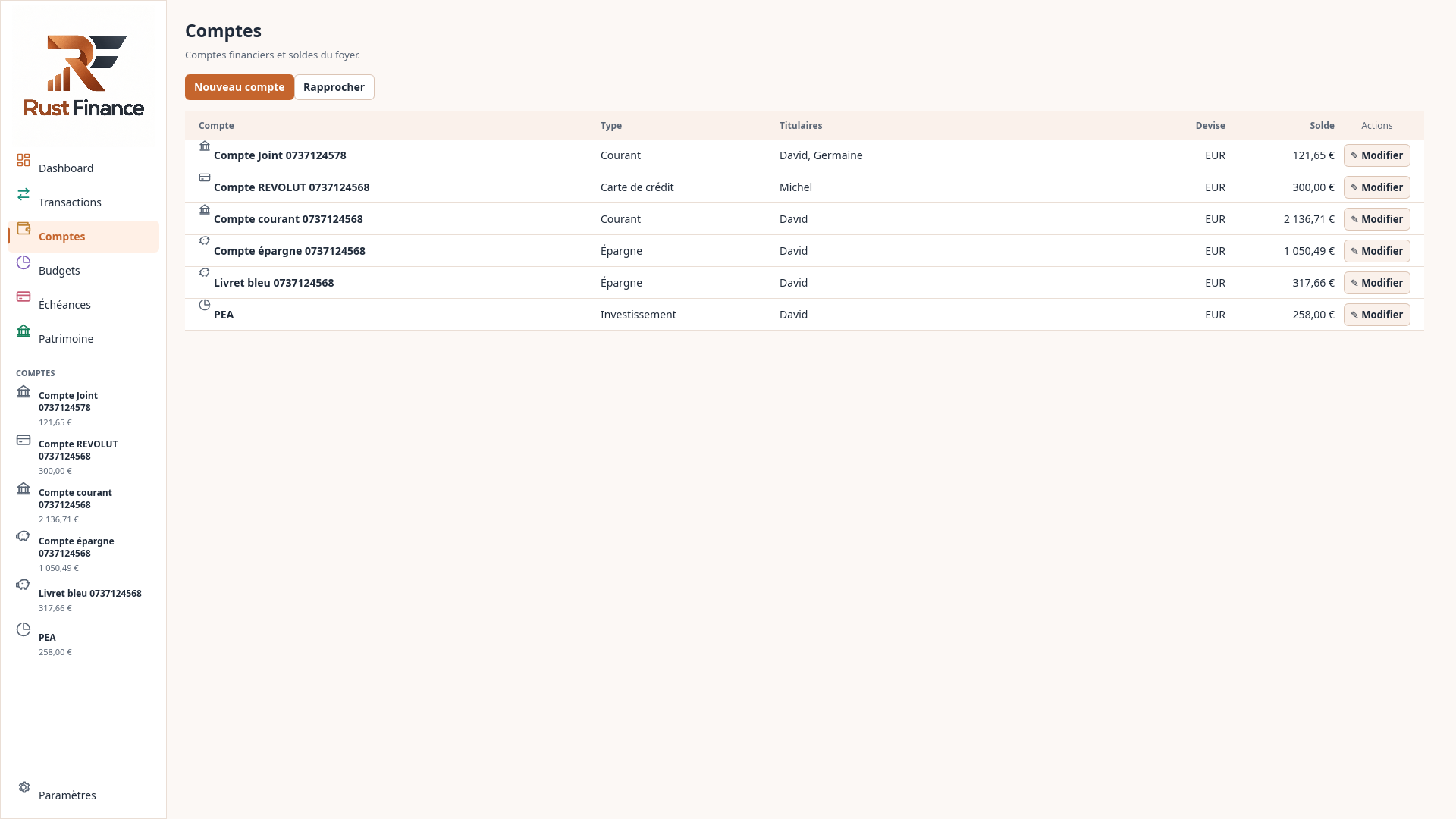1456x819 pixels.
Task: Click the Budgets pie chart icon
Action: (x=24, y=262)
